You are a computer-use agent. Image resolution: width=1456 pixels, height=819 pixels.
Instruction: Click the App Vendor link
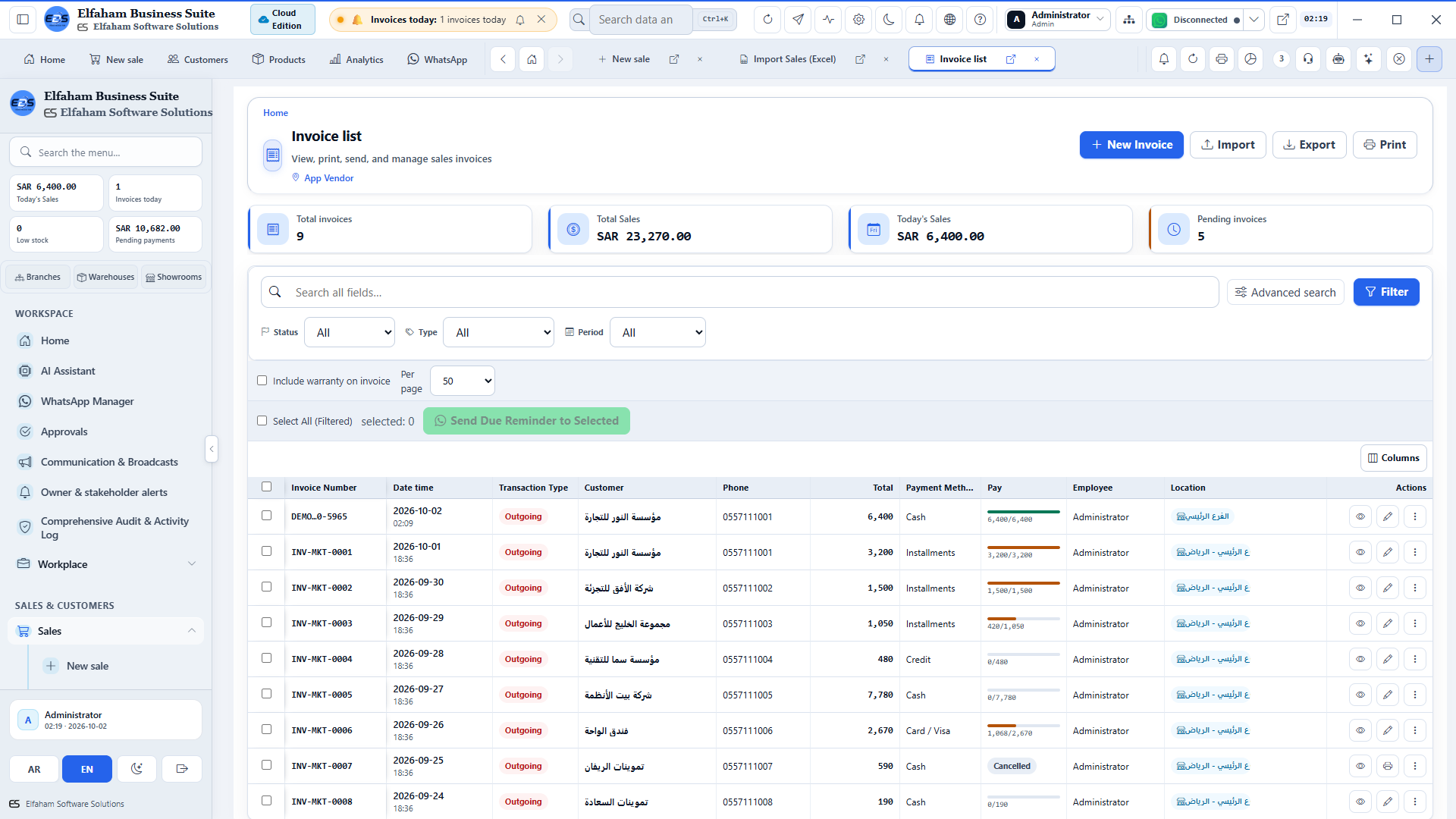coord(329,178)
